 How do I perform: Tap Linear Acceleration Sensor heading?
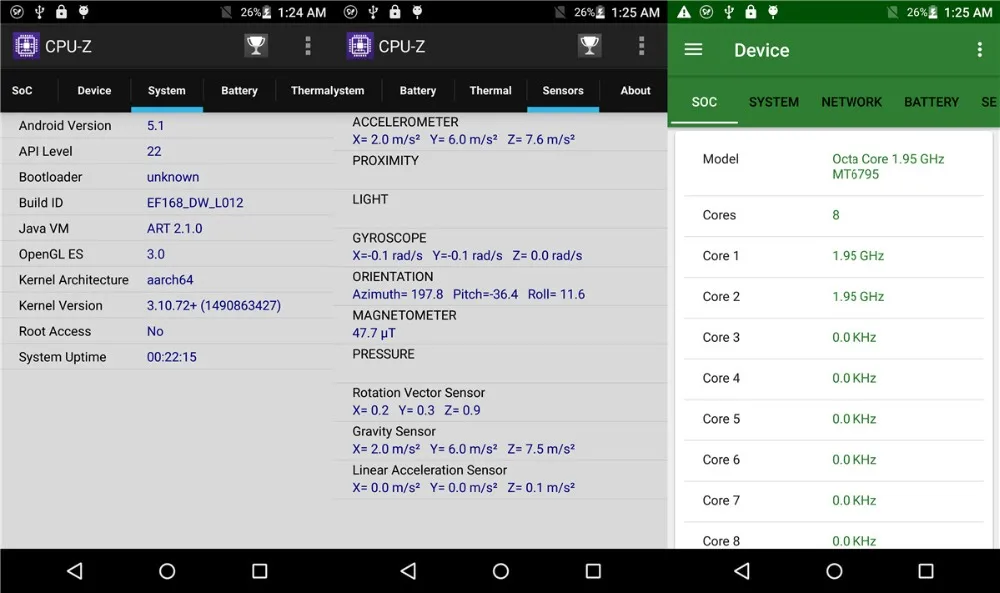430,470
